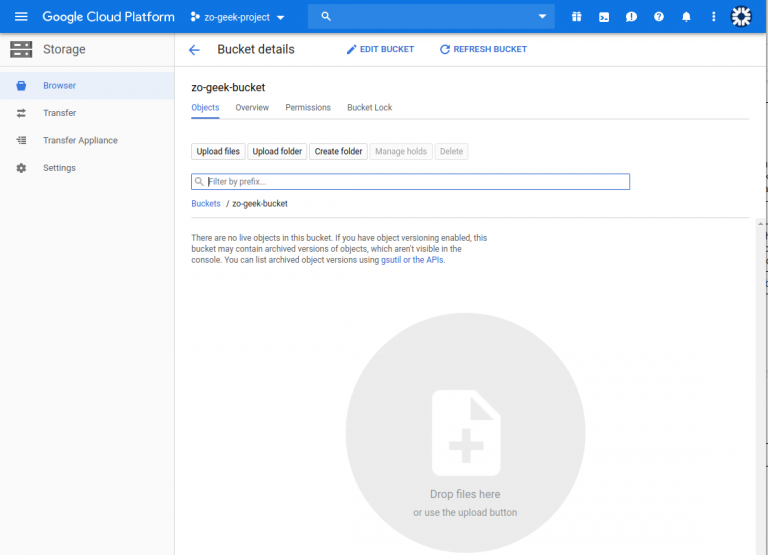Image resolution: width=768 pixels, height=555 pixels.
Task: Open the user account avatar
Action: (x=741, y=17)
